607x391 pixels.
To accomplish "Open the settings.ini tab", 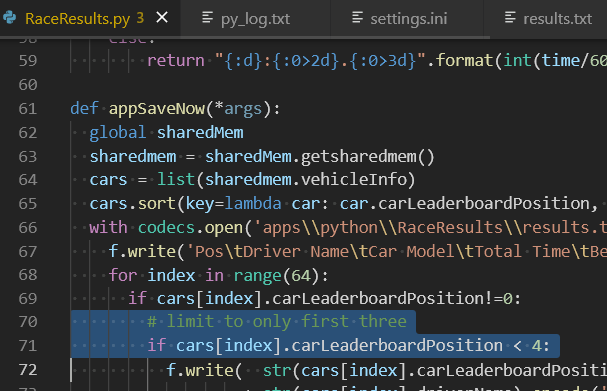I will [408, 18].
